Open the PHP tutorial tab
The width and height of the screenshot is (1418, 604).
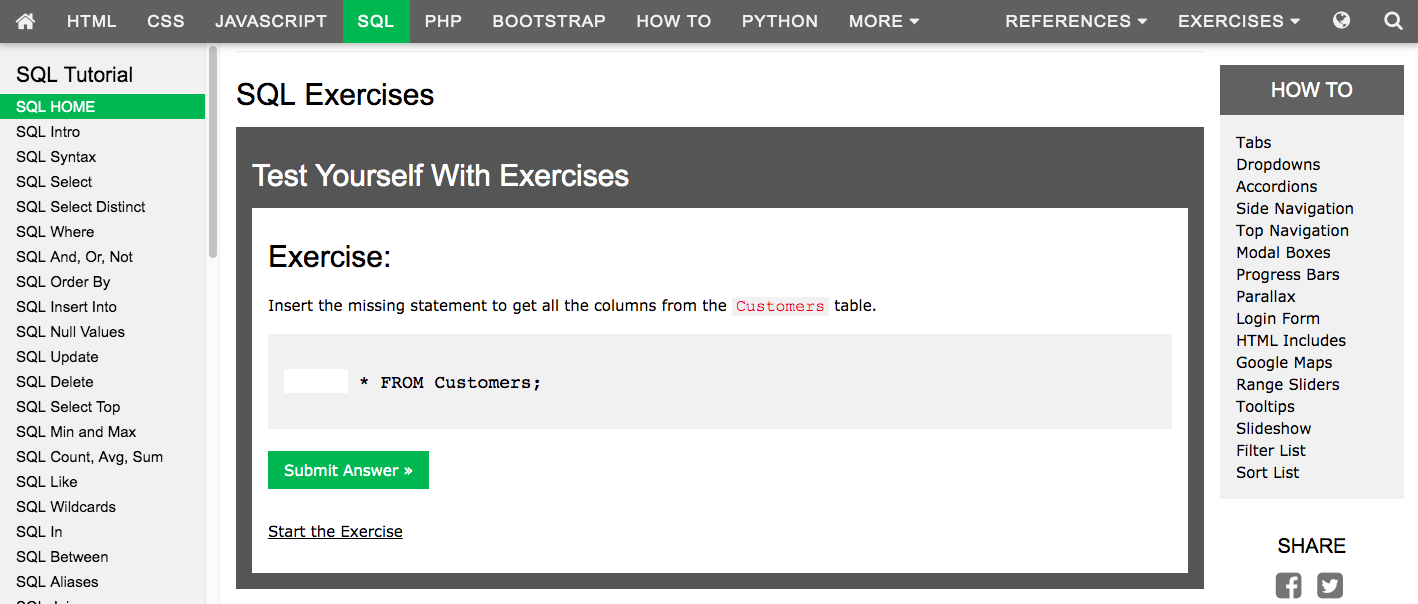(443, 21)
